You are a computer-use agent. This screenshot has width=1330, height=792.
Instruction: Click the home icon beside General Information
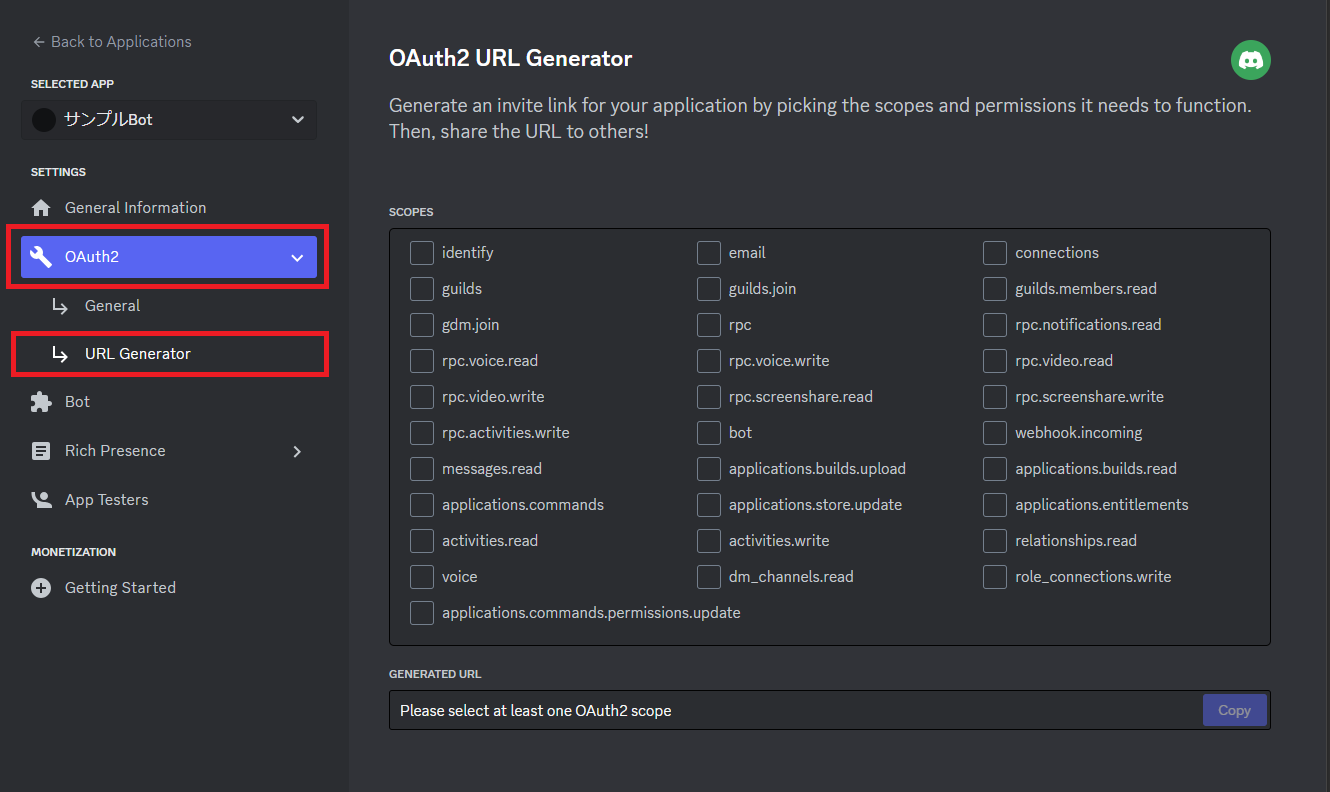point(41,208)
